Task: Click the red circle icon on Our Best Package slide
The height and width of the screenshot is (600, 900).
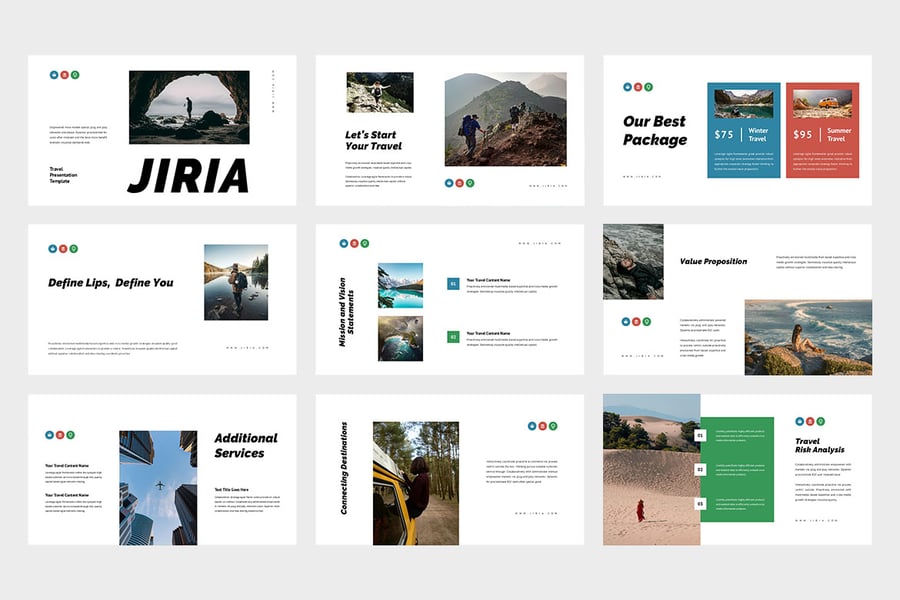Action: [x=638, y=87]
